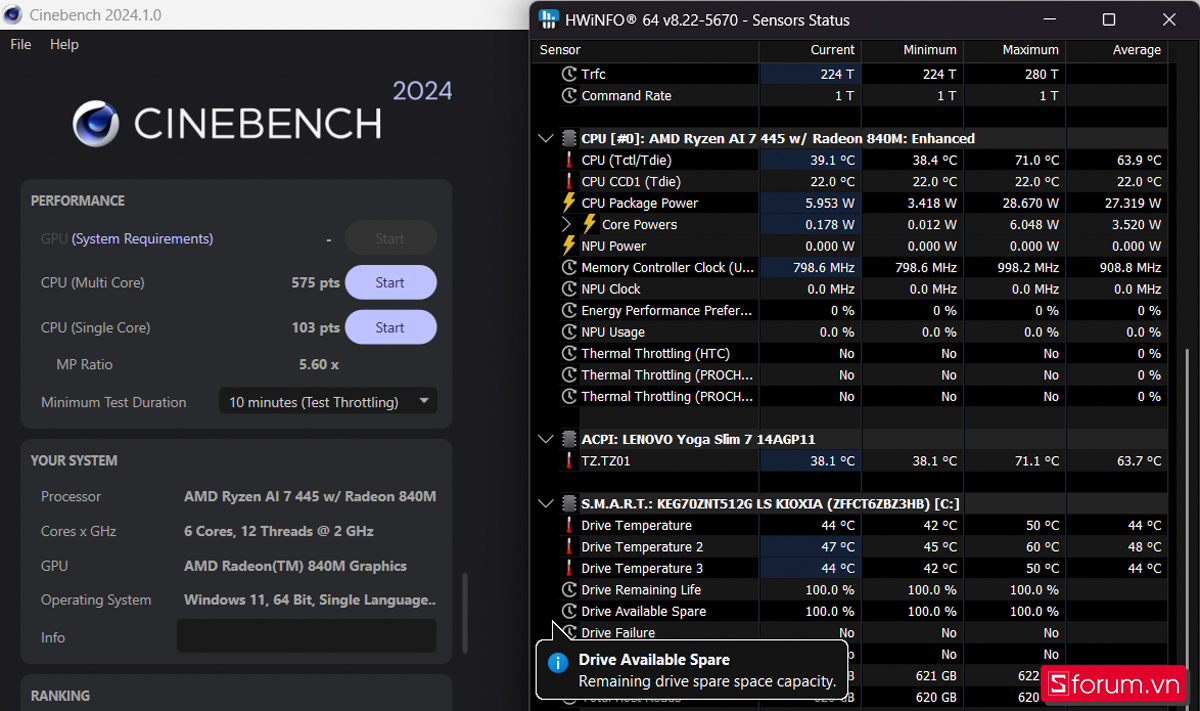The width and height of the screenshot is (1200, 711).
Task: Click drive icon of S.M.A.R.T. group header
Action: (569, 504)
